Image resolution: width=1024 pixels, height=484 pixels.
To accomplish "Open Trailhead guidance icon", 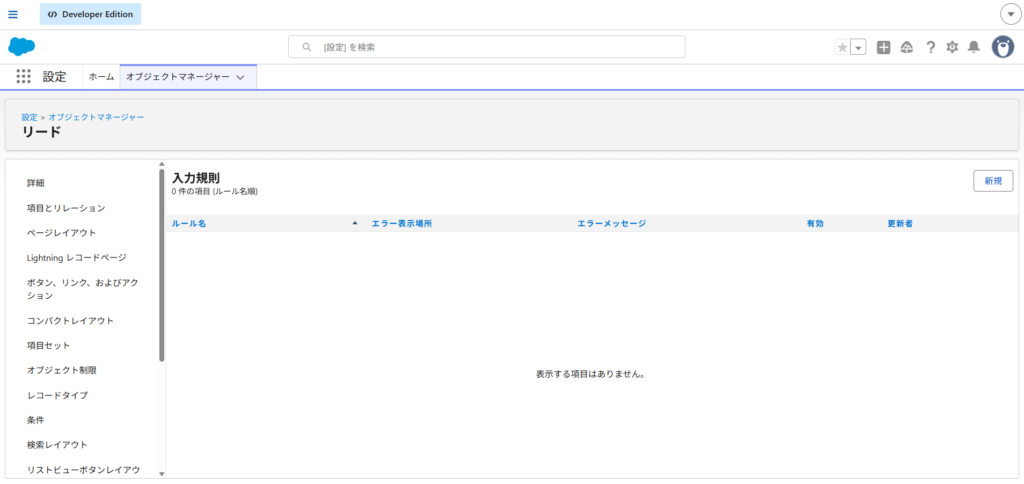I will point(907,47).
